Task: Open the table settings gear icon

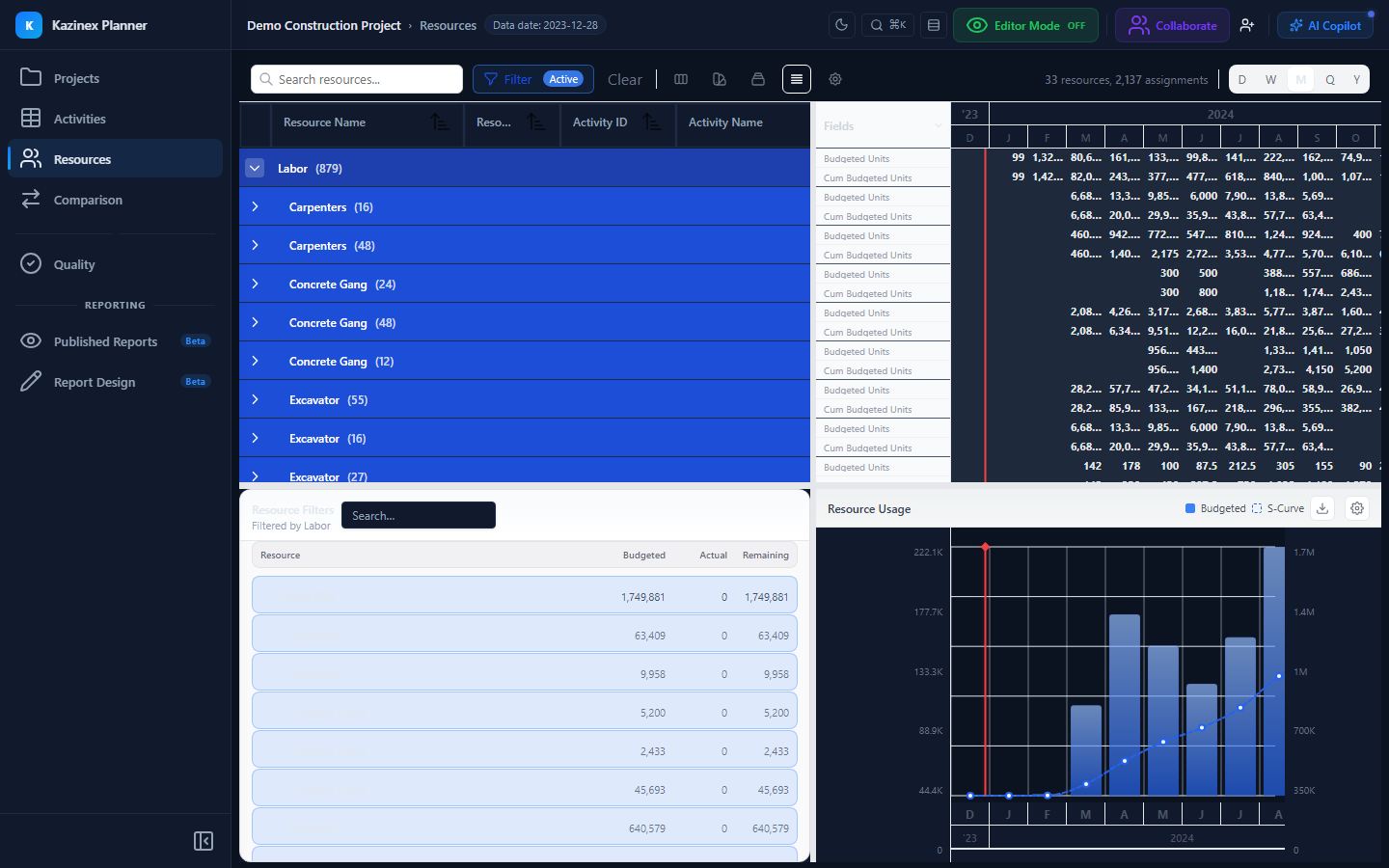Action: coord(835,79)
